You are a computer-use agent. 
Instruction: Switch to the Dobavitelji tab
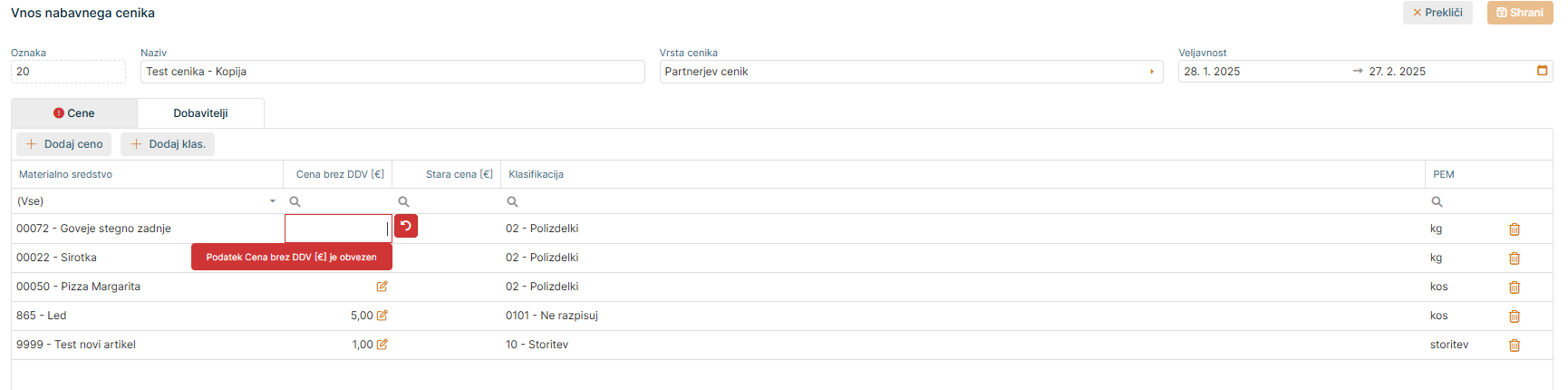pos(200,113)
